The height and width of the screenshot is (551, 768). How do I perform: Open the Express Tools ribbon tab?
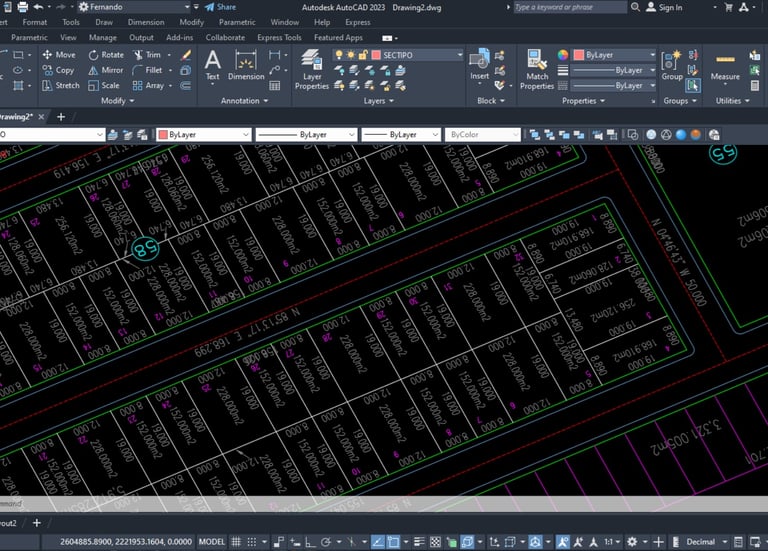(279, 37)
